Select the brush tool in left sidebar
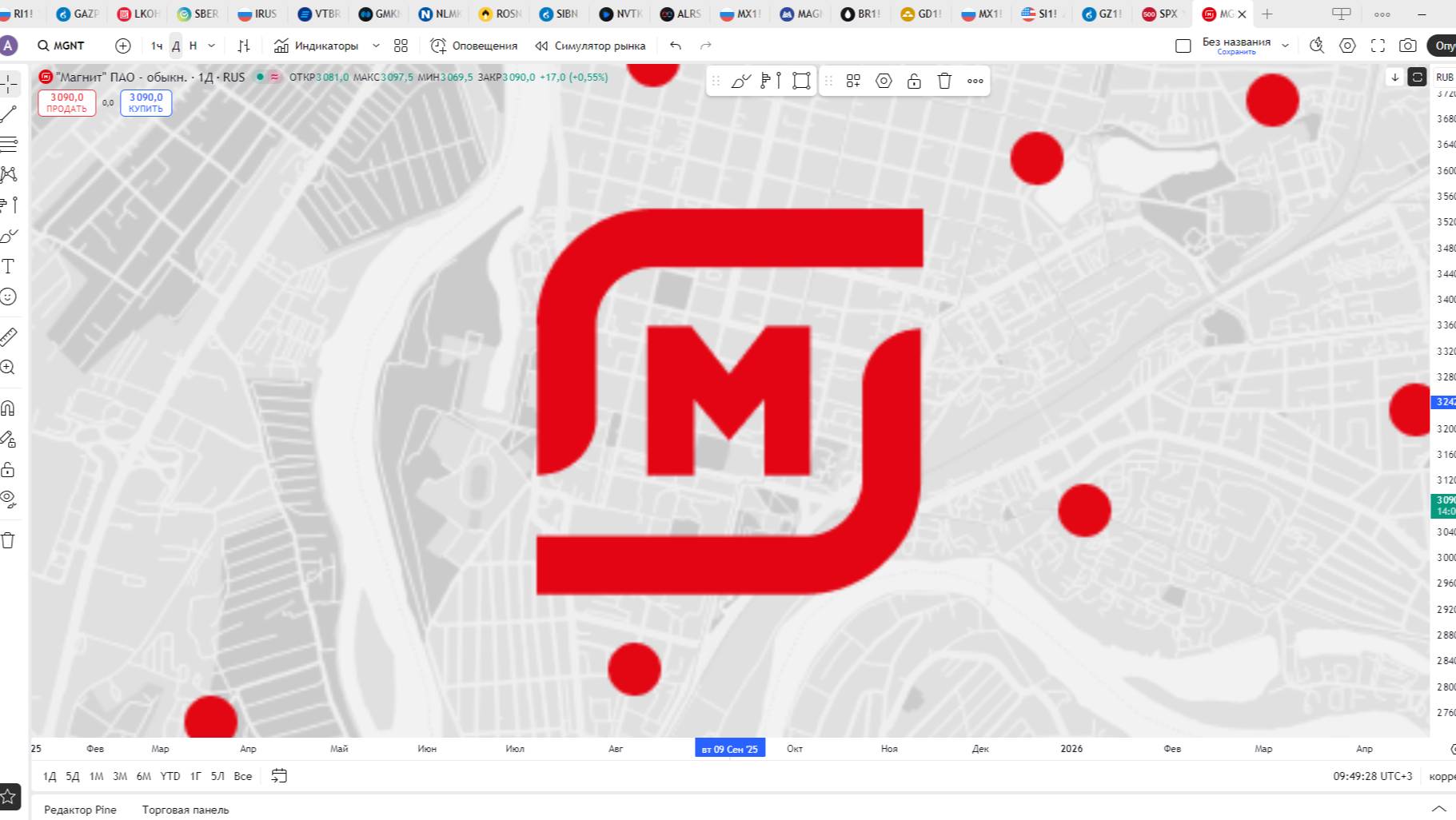 [9, 236]
